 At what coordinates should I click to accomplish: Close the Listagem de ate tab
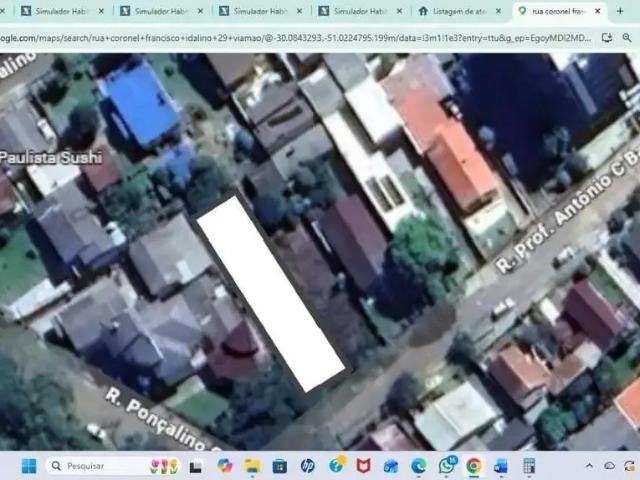point(498,11)
